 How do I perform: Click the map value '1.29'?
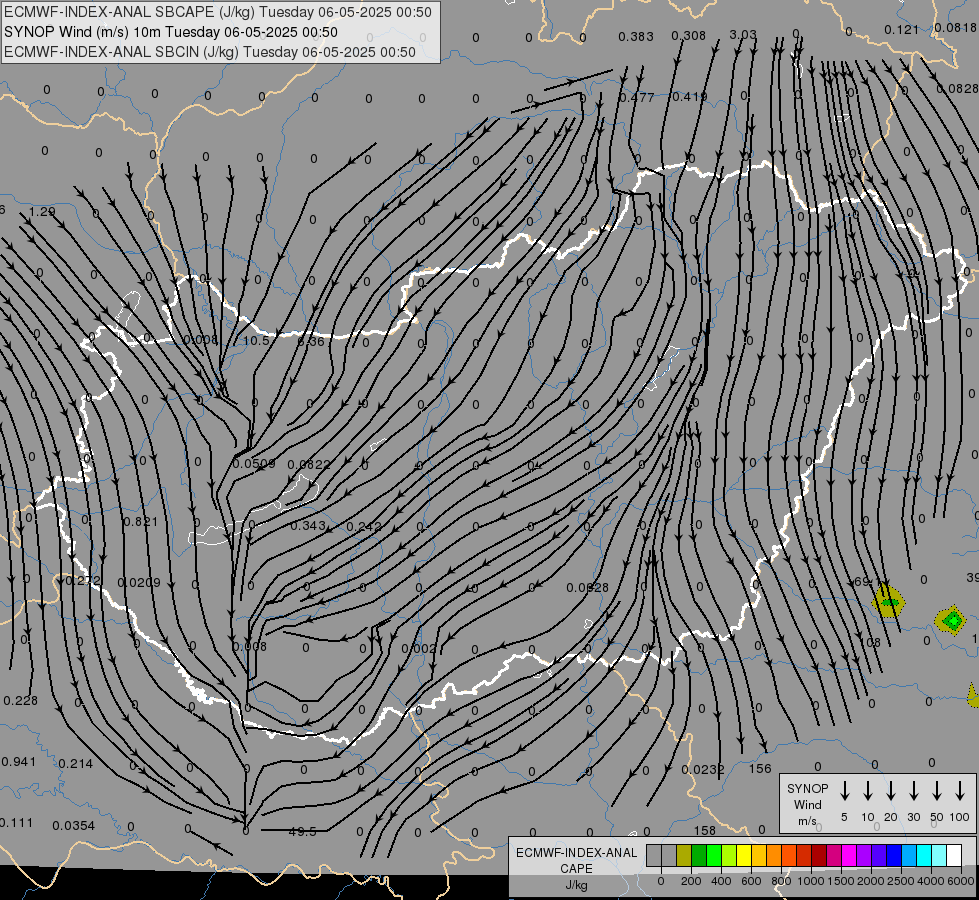[42, 212]
